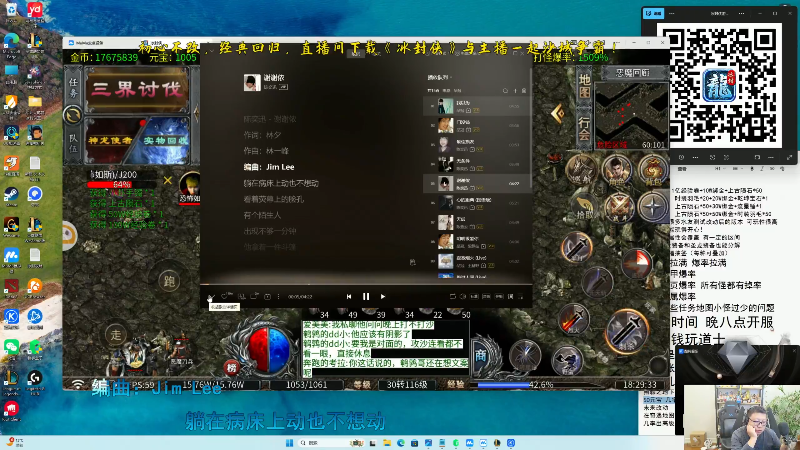The width and height of the screenshot is (800, 450).
Task: Use the red half-moon slash skill
Action: (637, 263)
